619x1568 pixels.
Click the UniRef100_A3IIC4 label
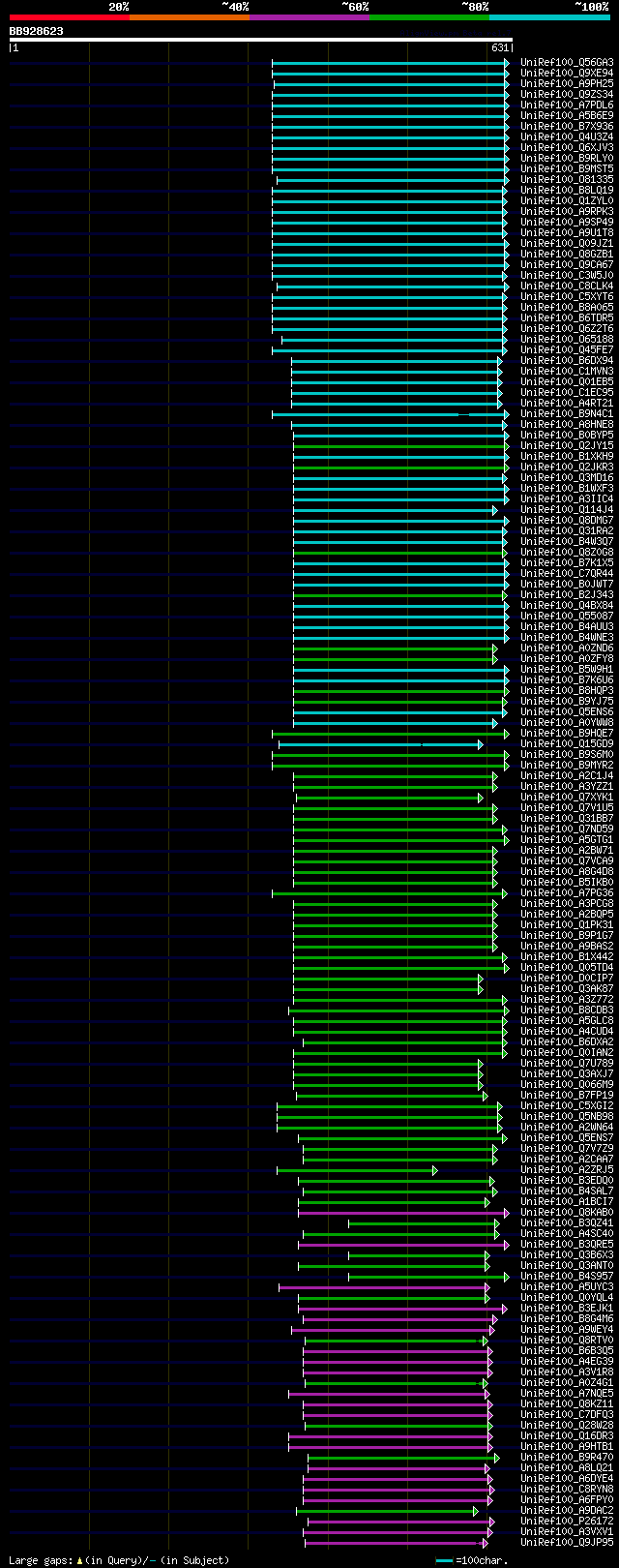pyautogui.click(x=567, y=498)
